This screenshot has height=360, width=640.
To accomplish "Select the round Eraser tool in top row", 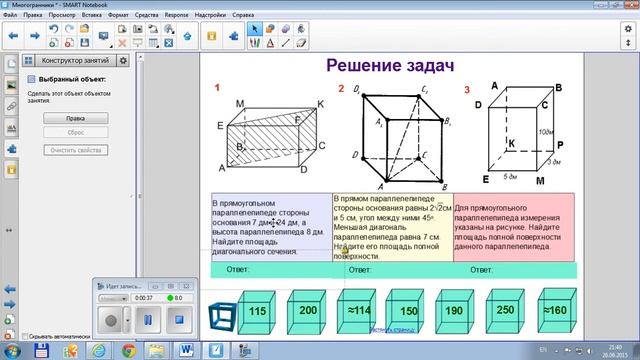I will [x=285, y=29].
